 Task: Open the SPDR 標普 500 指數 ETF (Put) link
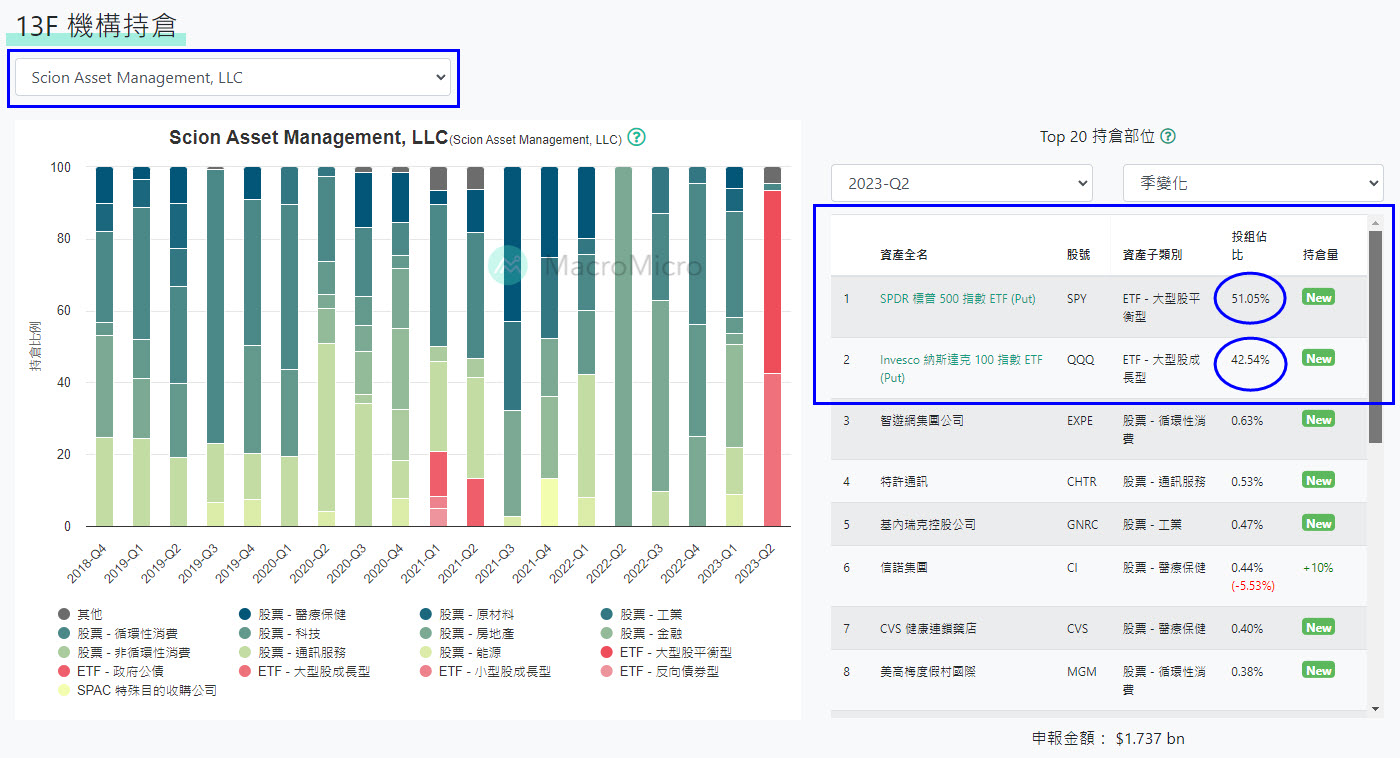point(957,299)
